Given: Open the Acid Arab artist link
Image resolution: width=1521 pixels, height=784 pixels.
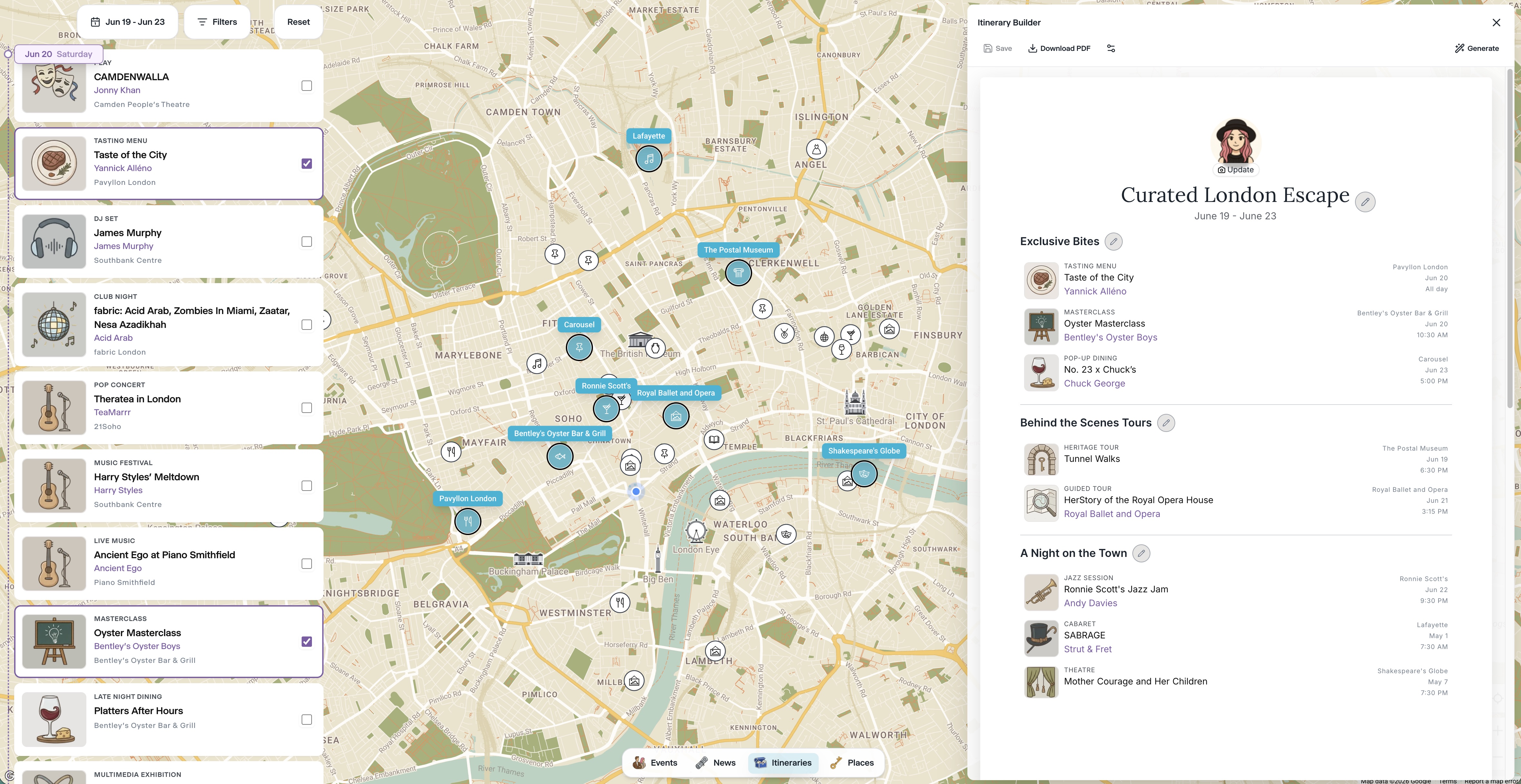Looking at the screenshot, I should pos(113,338).
